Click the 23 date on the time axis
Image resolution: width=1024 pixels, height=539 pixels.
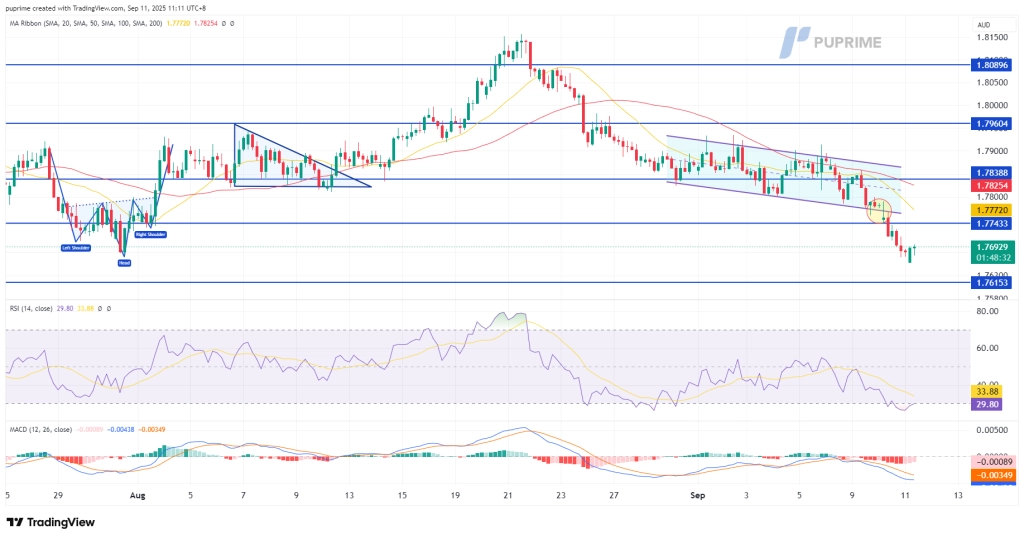560,496
